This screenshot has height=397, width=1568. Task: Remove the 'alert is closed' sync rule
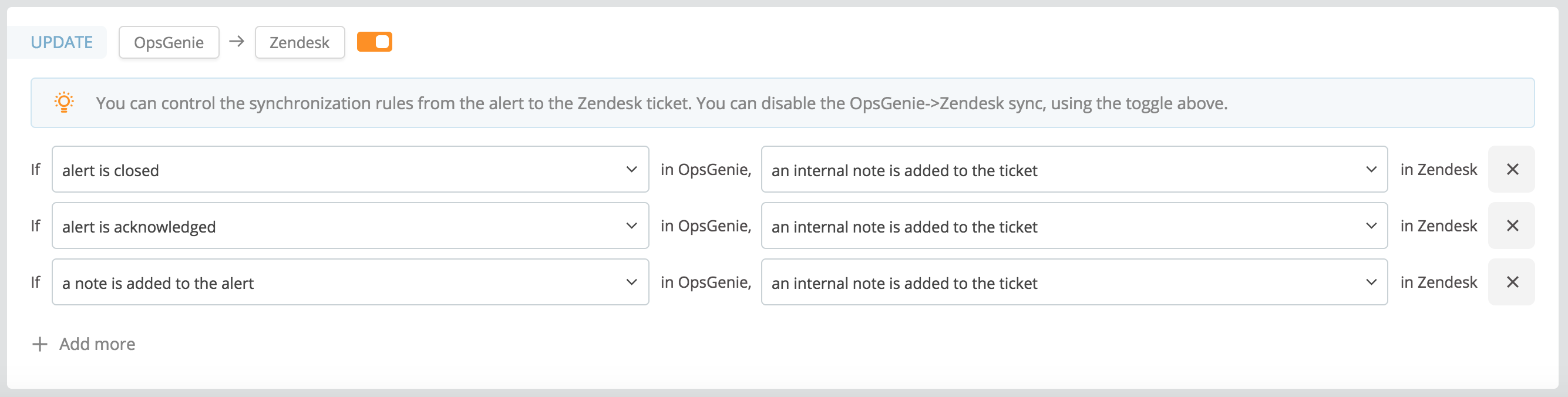pyautogui.click(x=1512, y=169)
